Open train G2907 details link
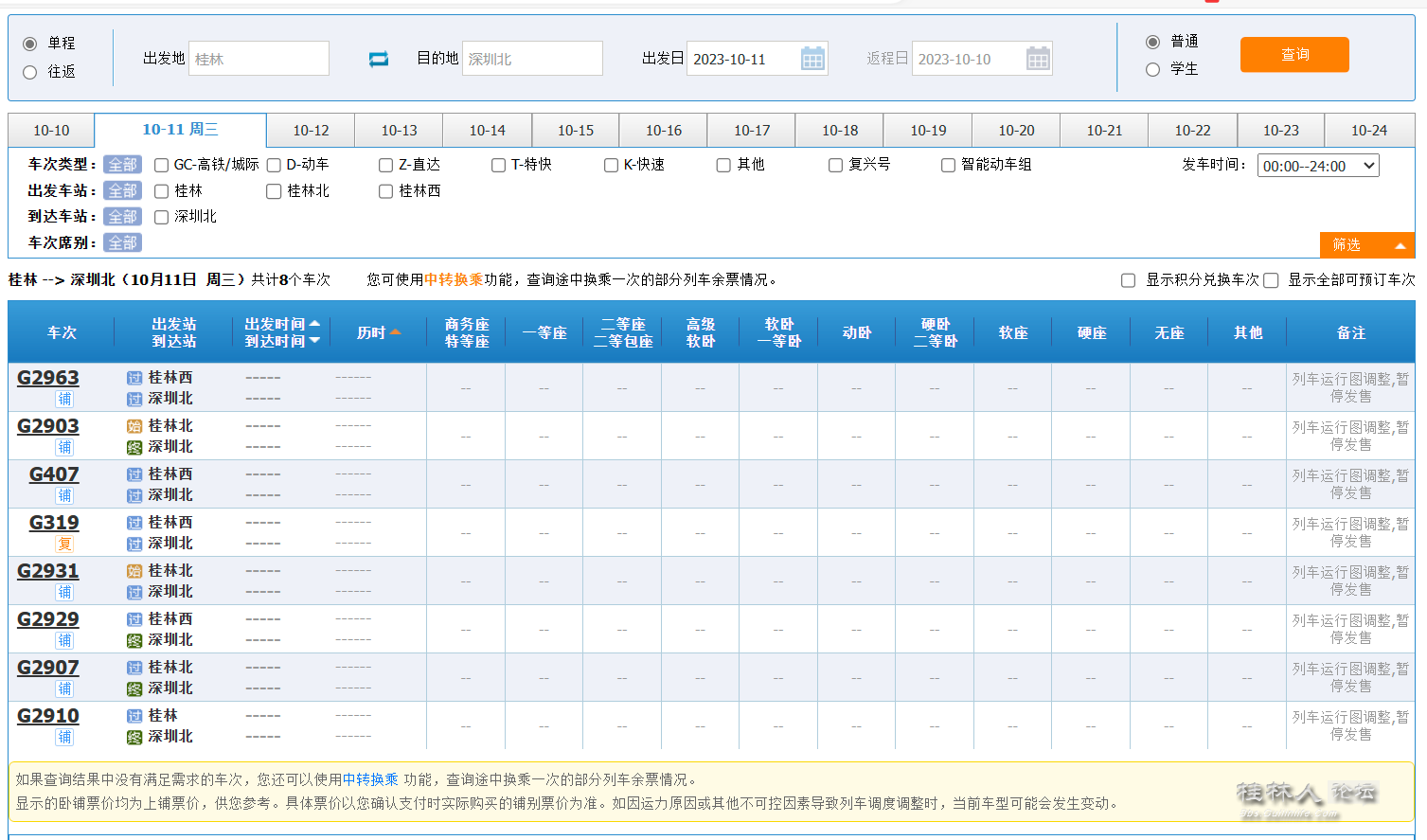 [x=48, y=668]
